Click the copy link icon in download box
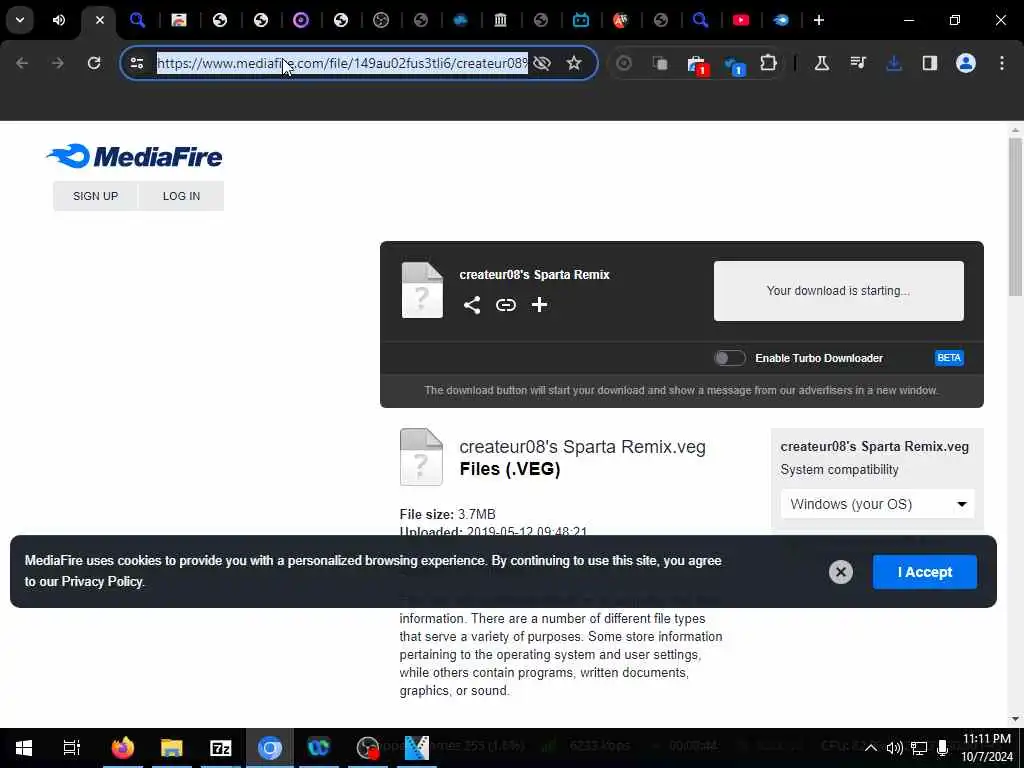 pos(505,305)
